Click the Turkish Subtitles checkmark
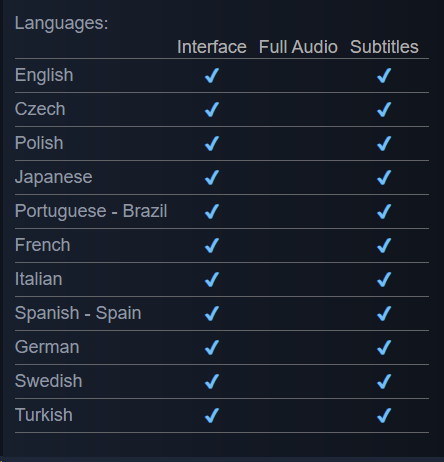Viewport: 444px width, 462px height. point(384,416)
